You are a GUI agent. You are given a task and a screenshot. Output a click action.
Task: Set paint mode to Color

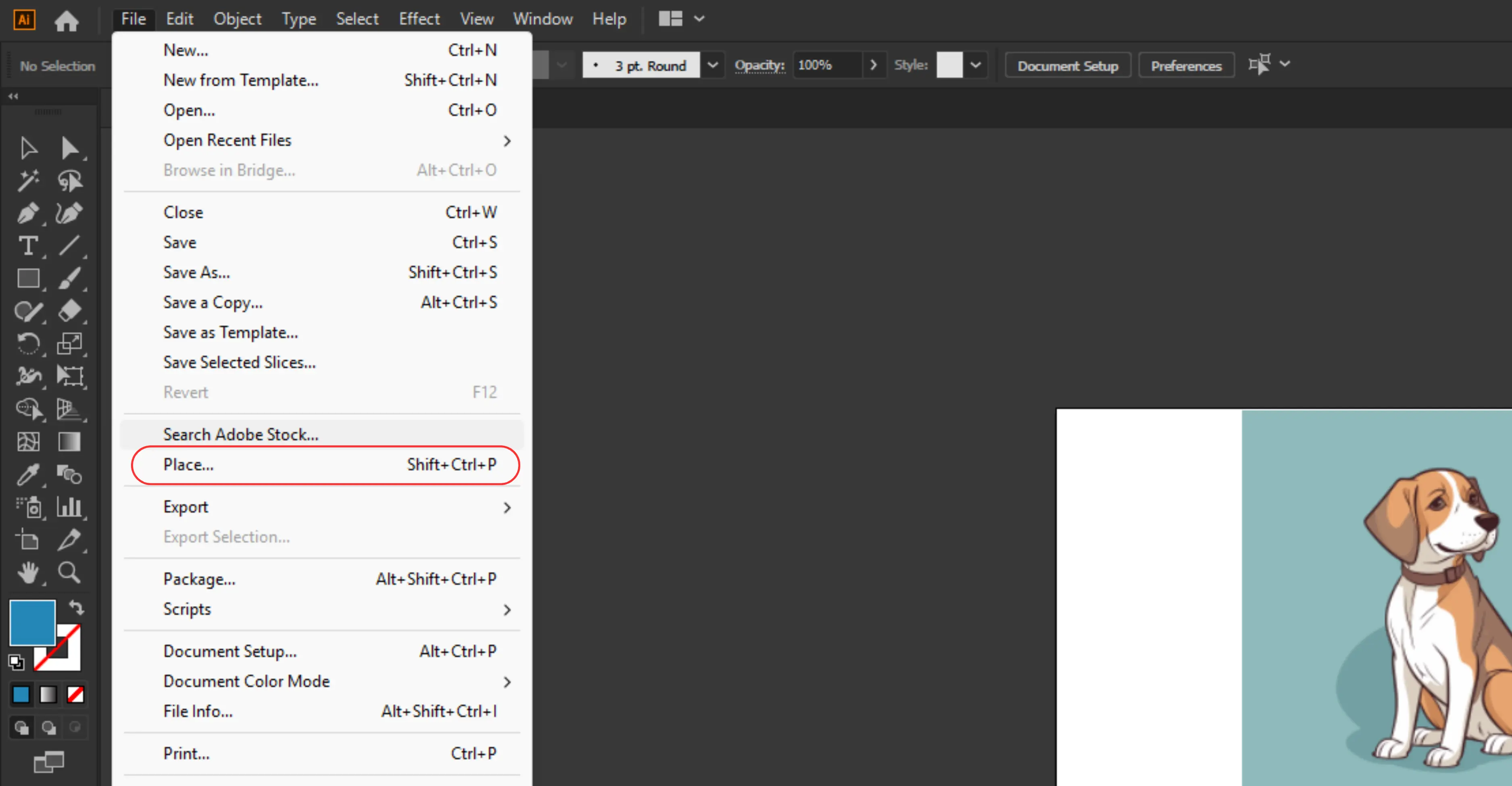21,695
